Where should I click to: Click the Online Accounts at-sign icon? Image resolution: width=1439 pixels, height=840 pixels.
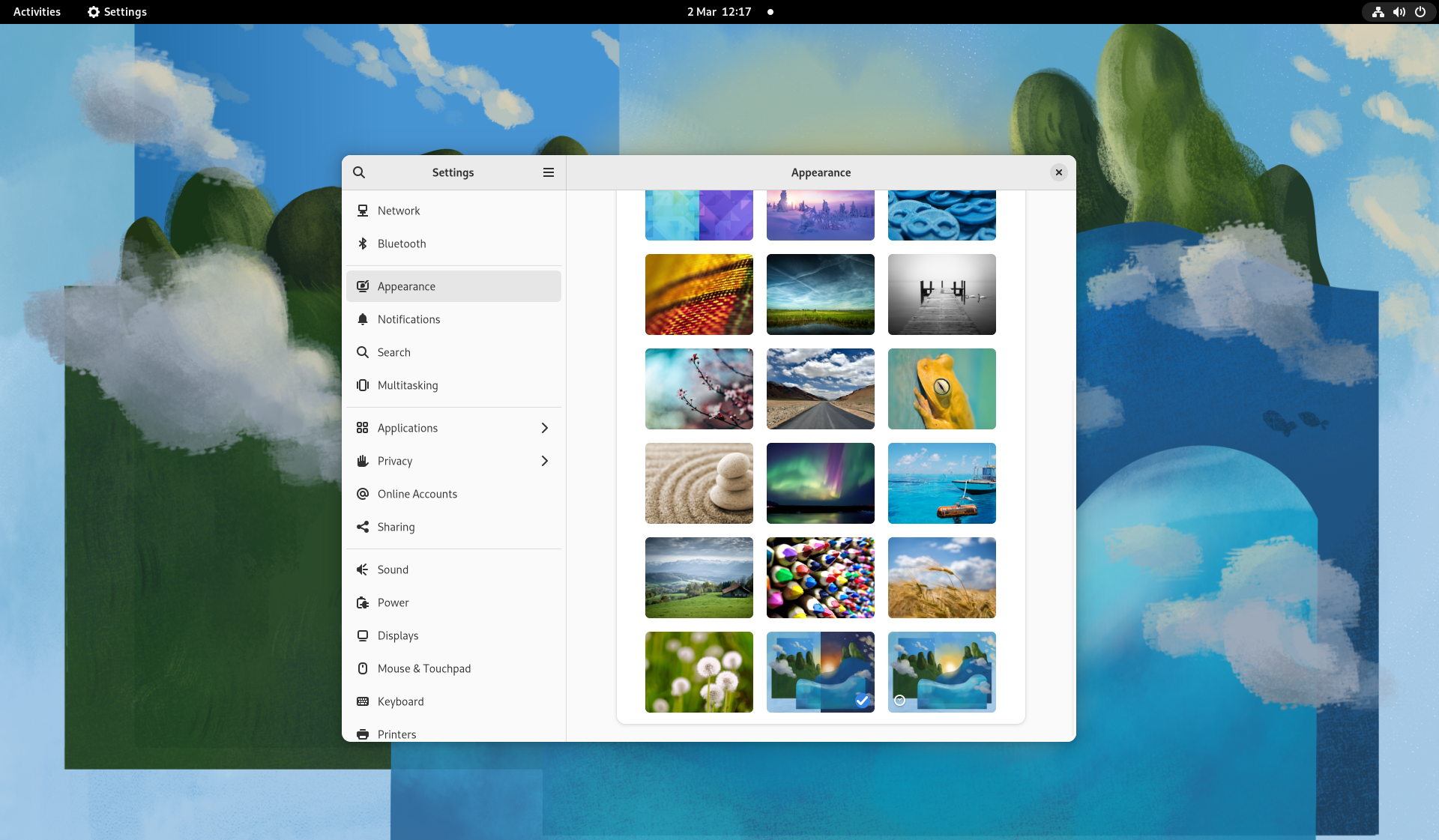click(363, 494)
